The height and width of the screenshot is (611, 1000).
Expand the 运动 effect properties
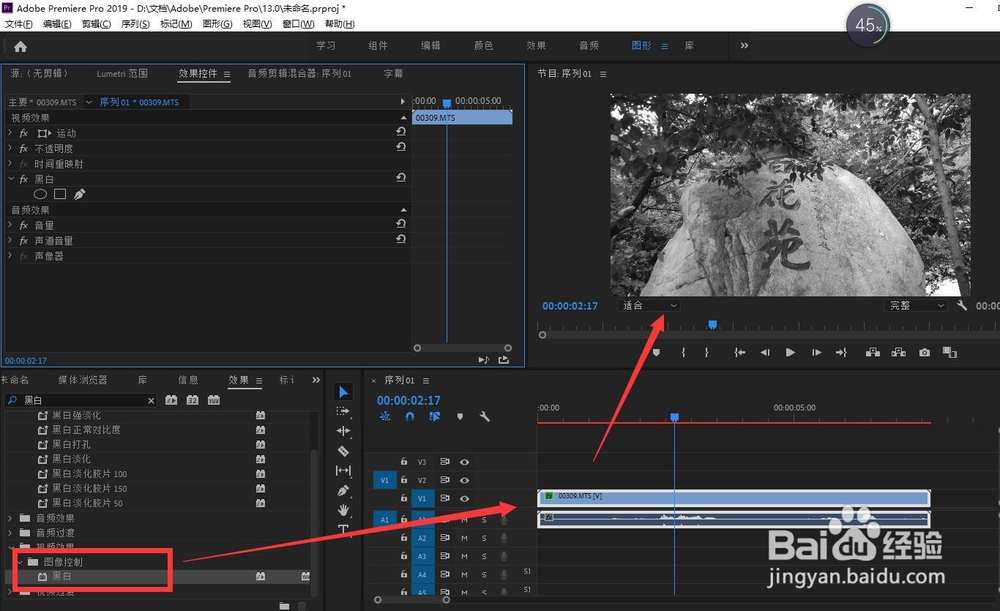[x=10, y=133]
